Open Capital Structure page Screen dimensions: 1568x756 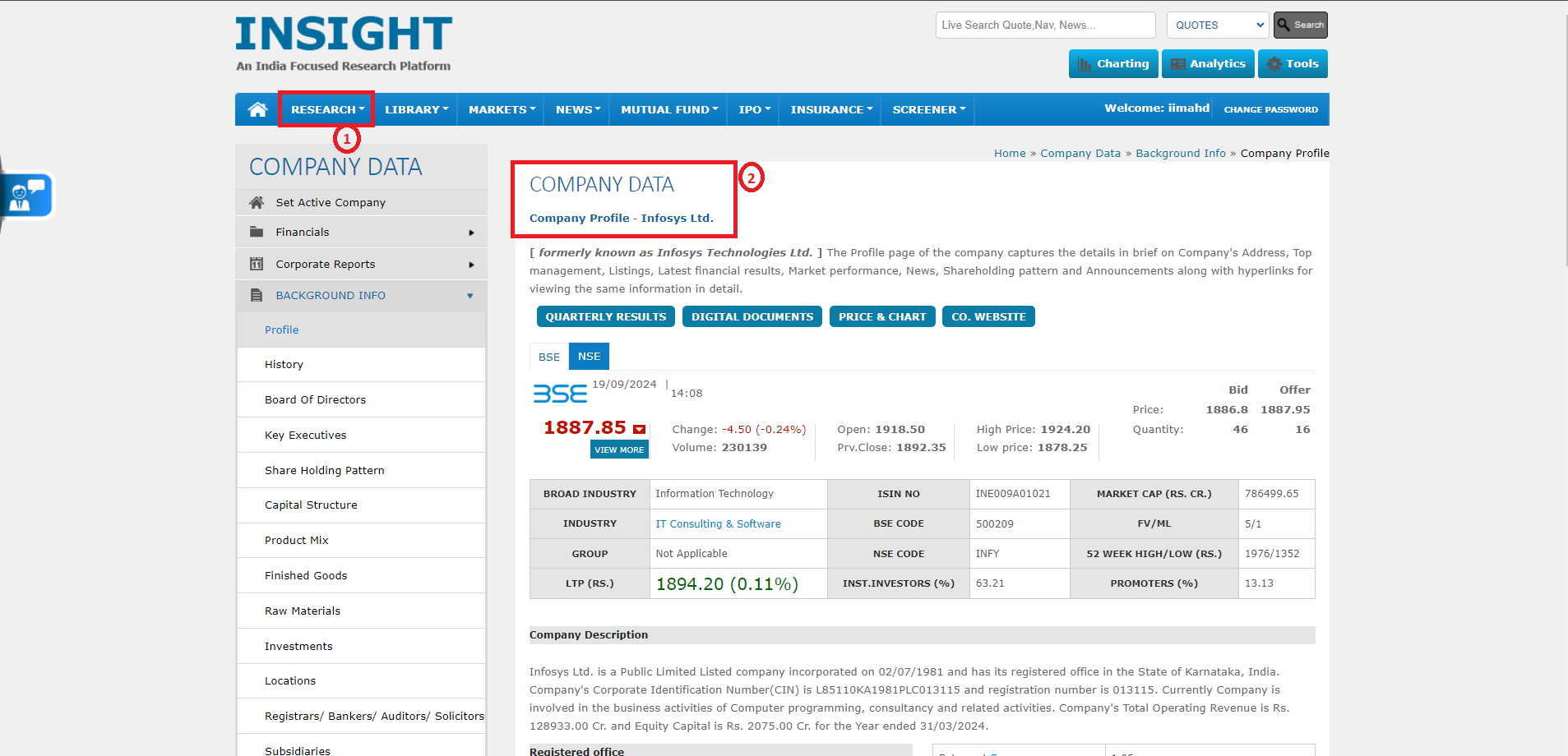pos(361,505)
